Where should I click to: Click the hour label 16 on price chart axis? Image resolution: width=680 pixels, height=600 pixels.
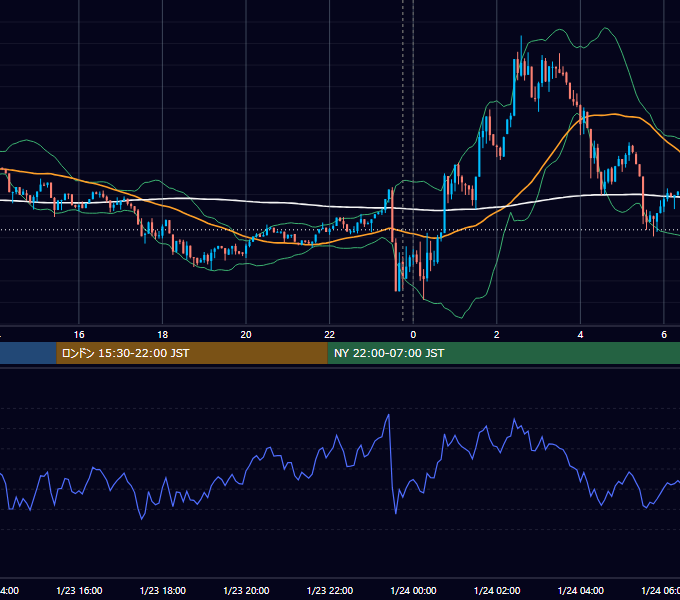(x=79, y=335)
